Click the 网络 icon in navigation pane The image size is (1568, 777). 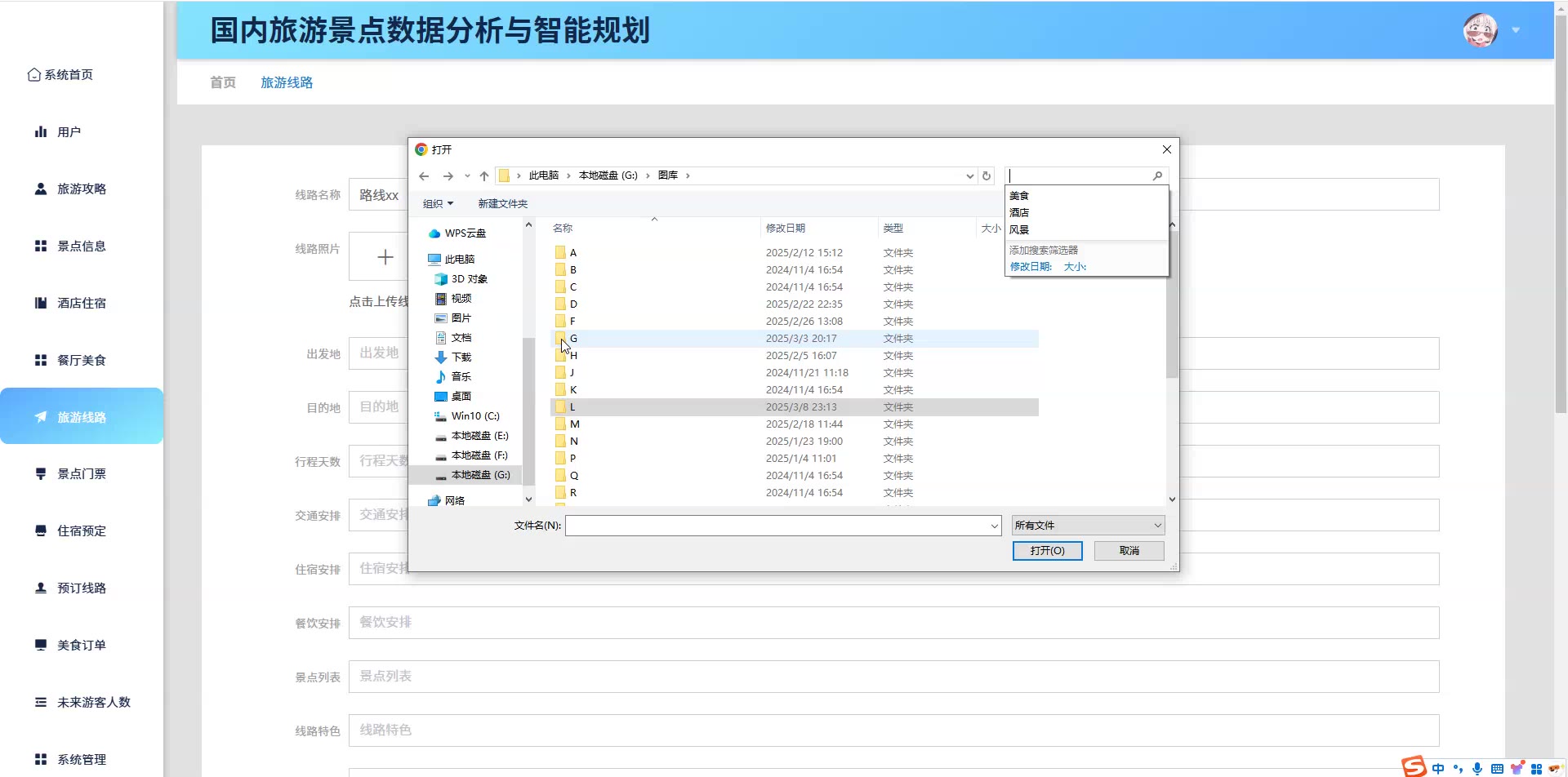pyautogui.click(x=434, y=501)
